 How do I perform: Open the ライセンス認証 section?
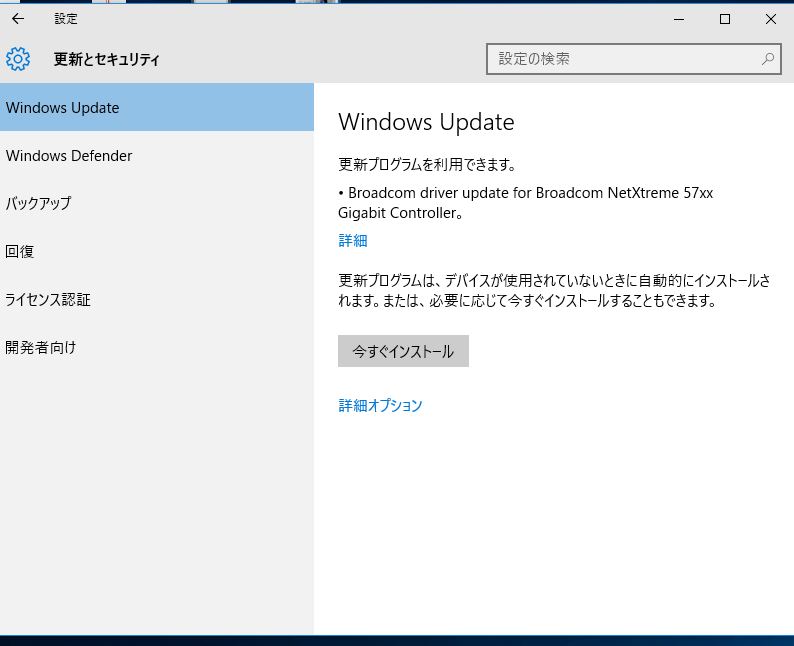(x=156, y=299)
